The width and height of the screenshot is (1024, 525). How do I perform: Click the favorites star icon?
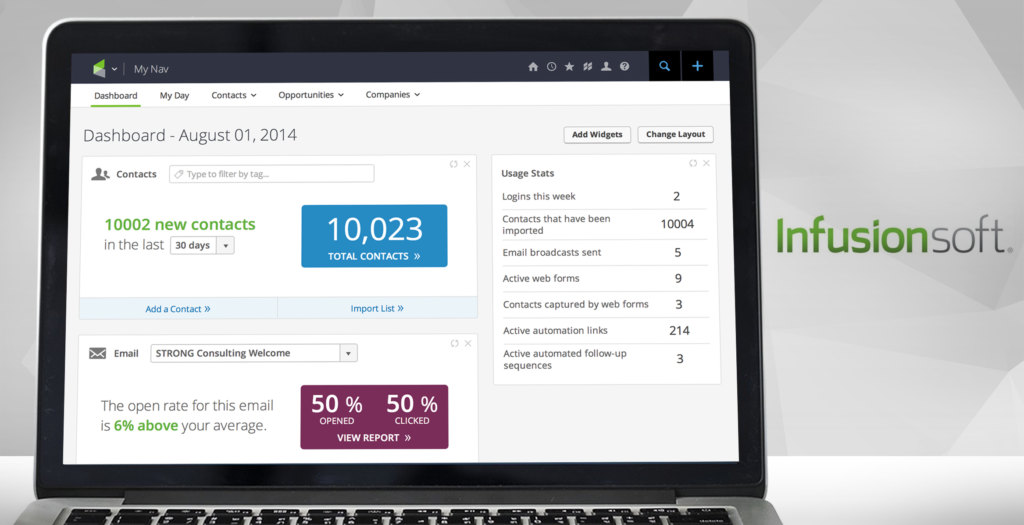click(x=569, y=67)
